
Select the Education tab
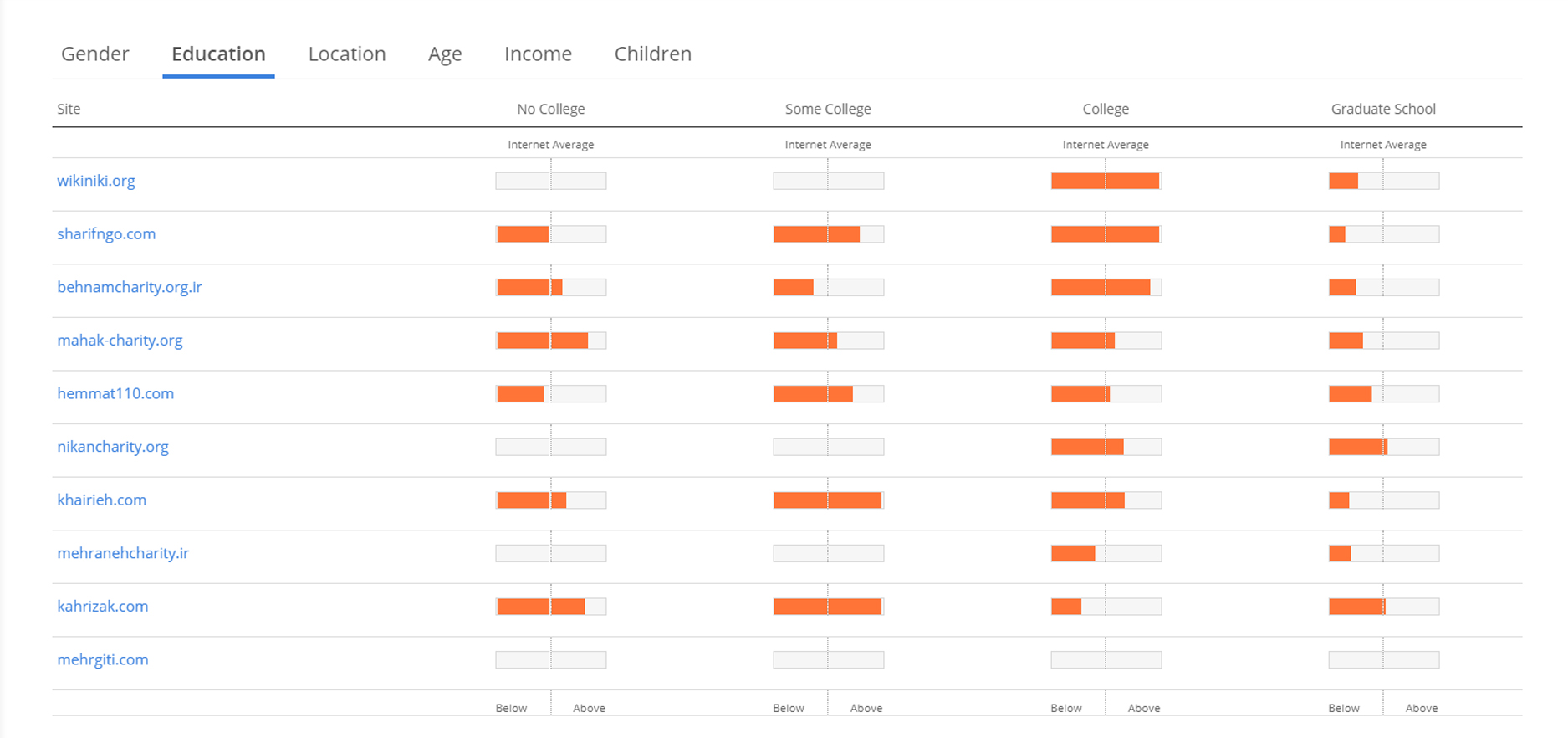pos(218,54)
